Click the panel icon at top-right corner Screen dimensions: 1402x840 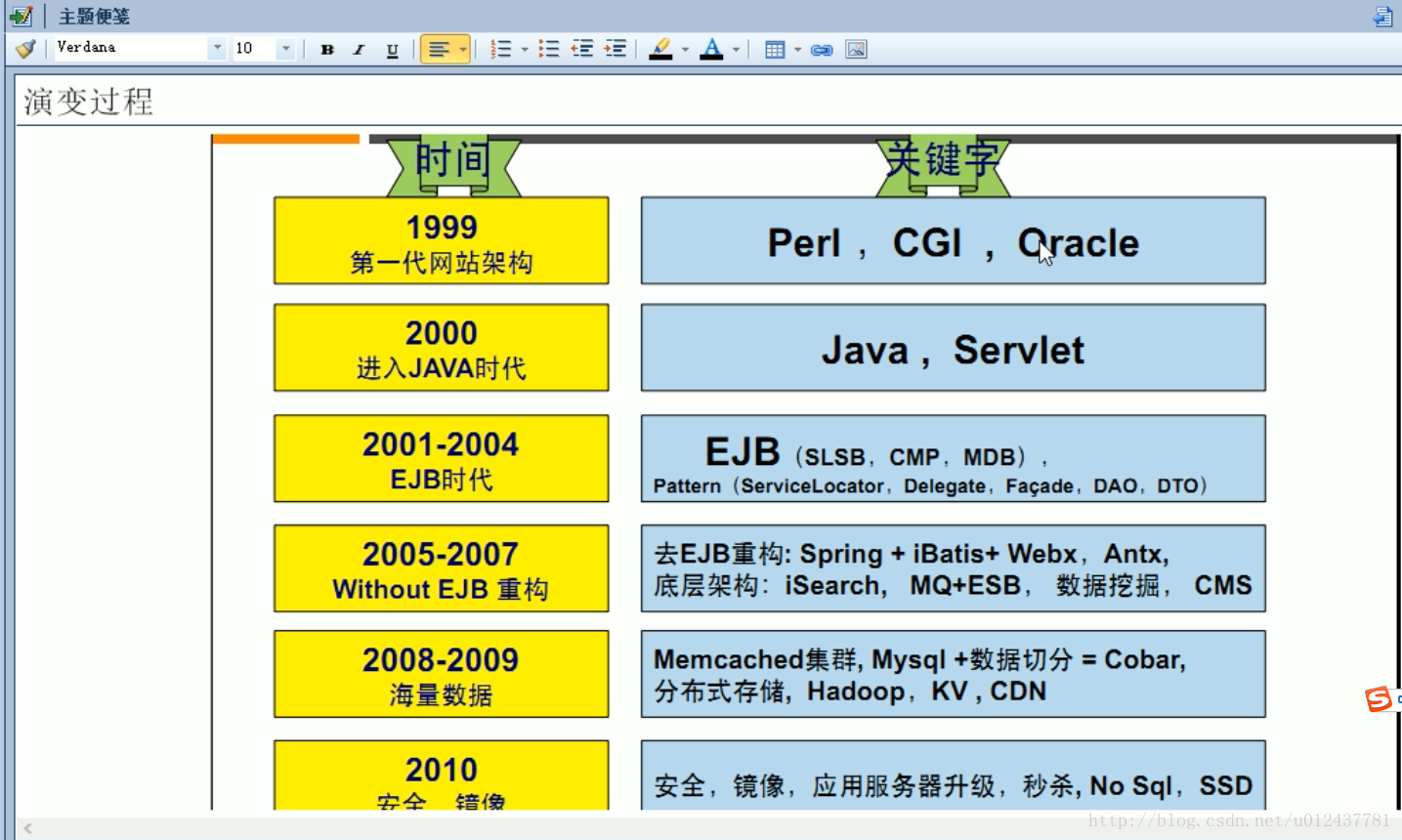(1382, 16)
